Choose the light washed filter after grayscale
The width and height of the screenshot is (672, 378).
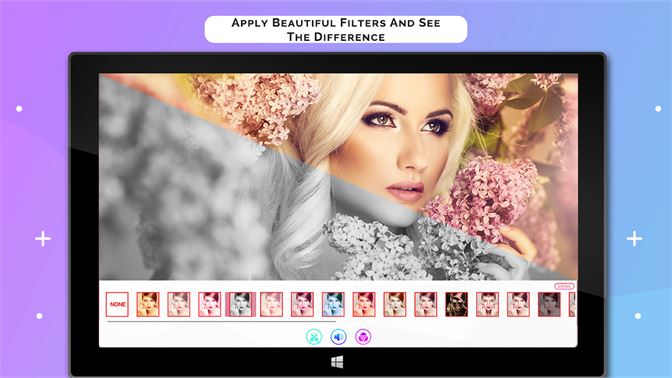[271, 304]
